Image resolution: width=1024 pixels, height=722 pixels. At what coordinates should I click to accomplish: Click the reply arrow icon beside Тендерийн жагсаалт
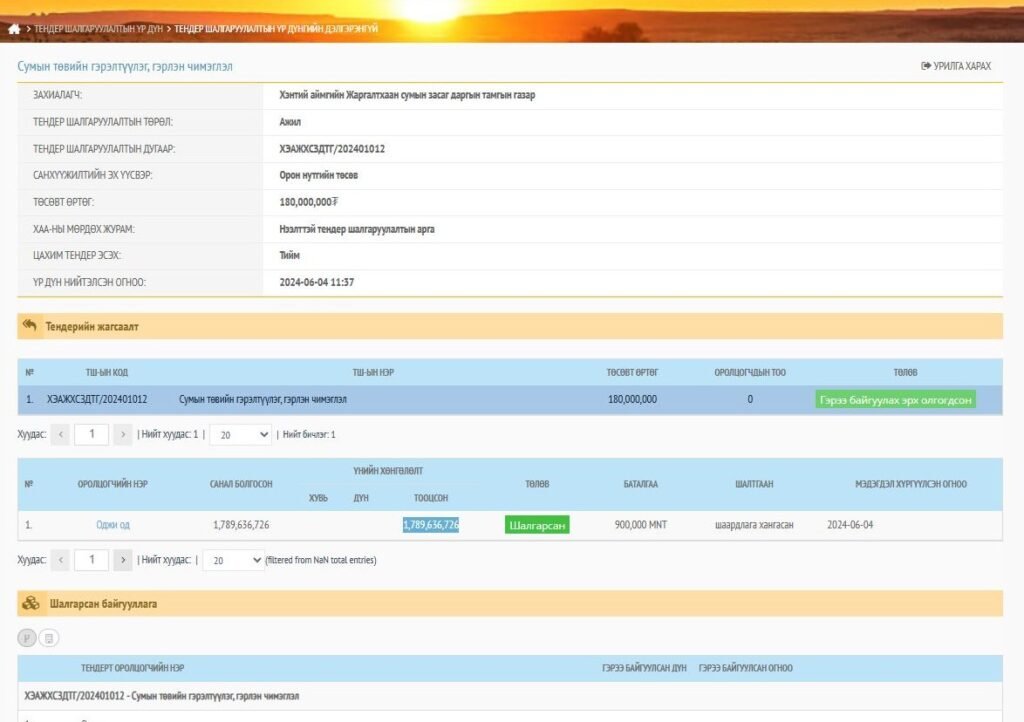[x=29, y=326]
